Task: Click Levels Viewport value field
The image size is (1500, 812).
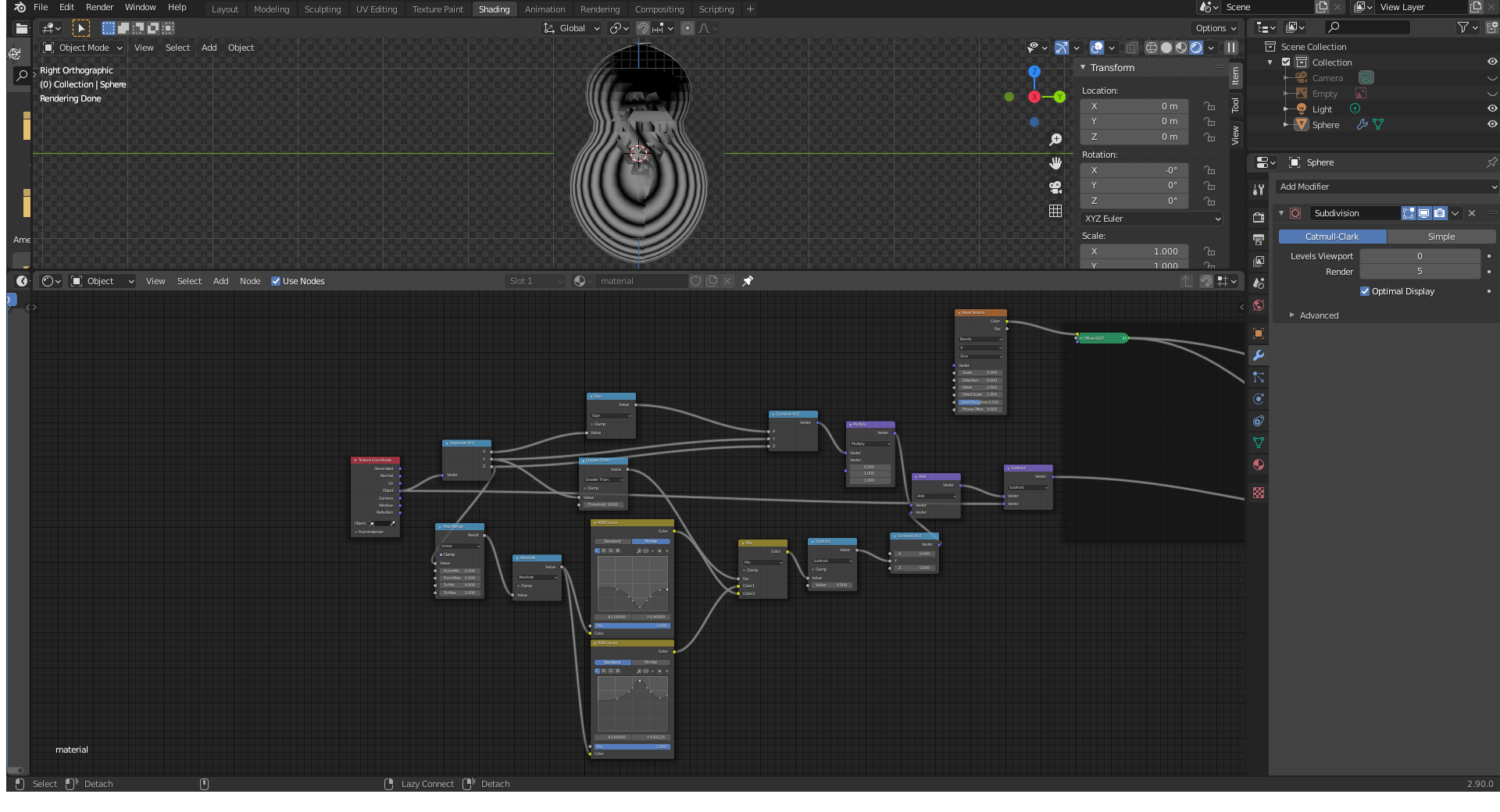Action: [x=1420, y=256]
